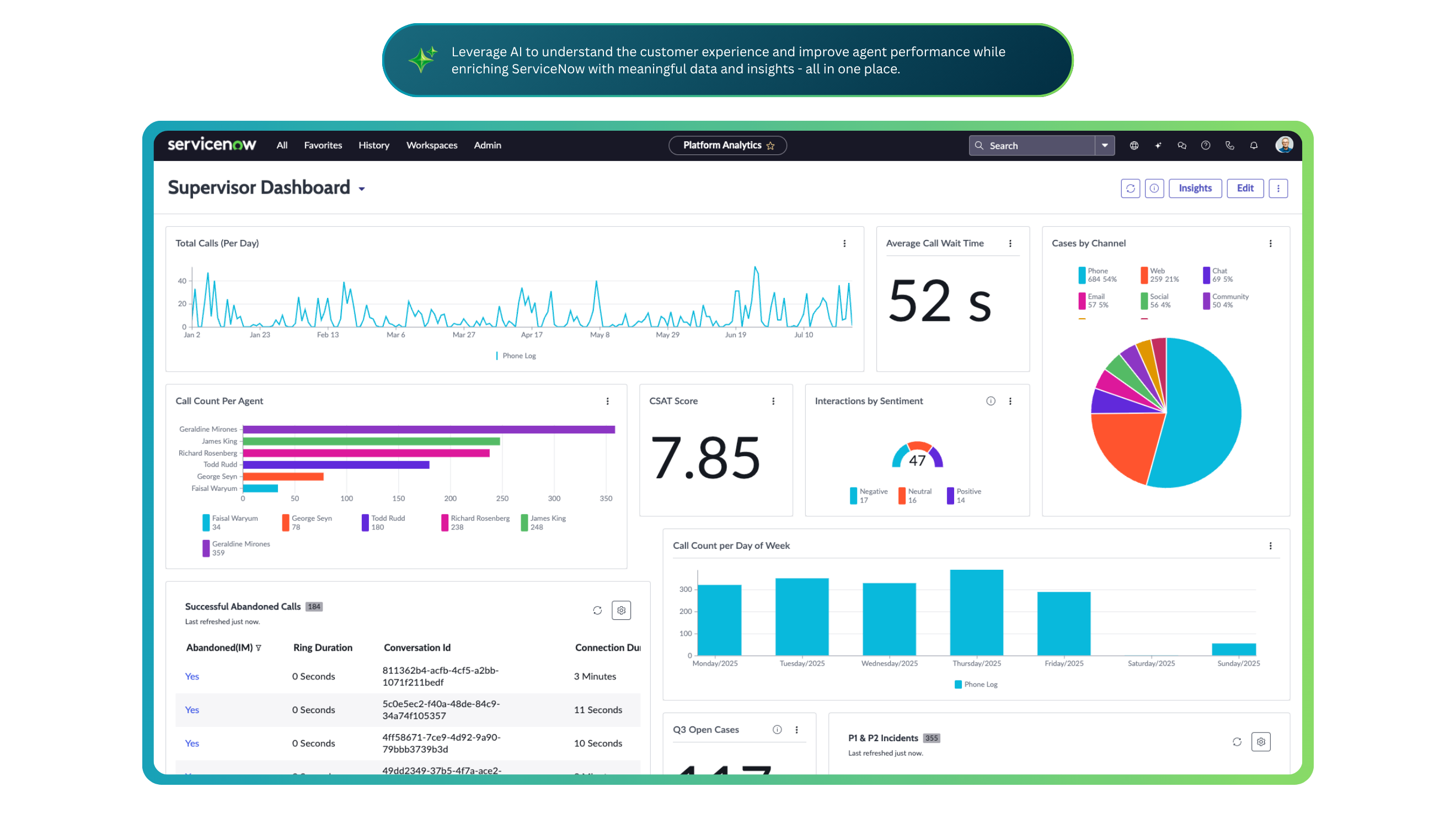This screenshot has height=819, width=1456.
Task: Open options menu on Call Count Per Agent
Action: coord(608,402)
